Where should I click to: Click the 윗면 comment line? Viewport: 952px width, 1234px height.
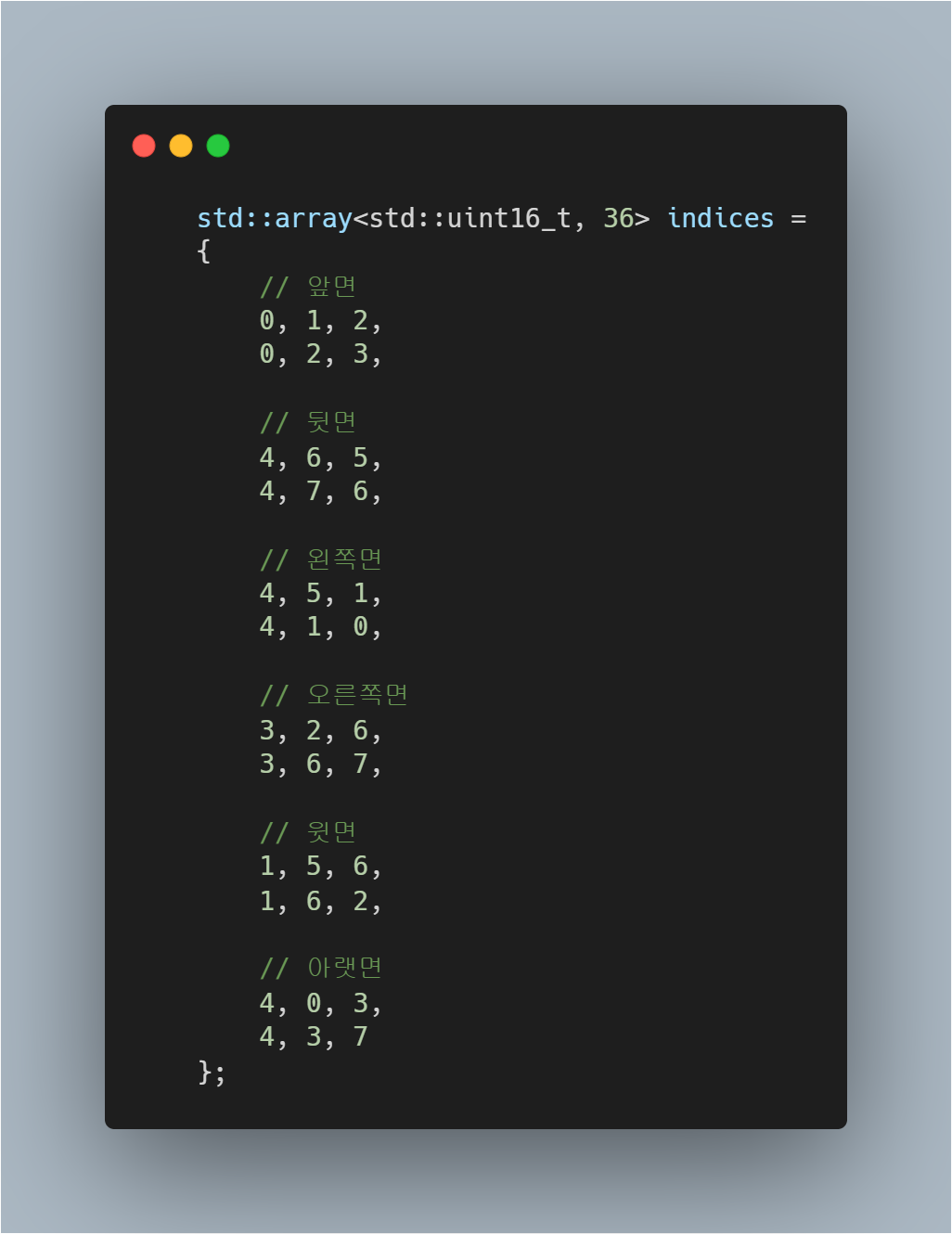coord(308,832)
